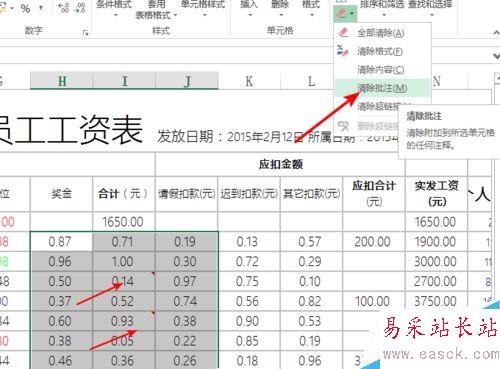Open the Clear eraser dropdown button
The width and height of the screenshot is (500, 369).
(x=345, y=14)
